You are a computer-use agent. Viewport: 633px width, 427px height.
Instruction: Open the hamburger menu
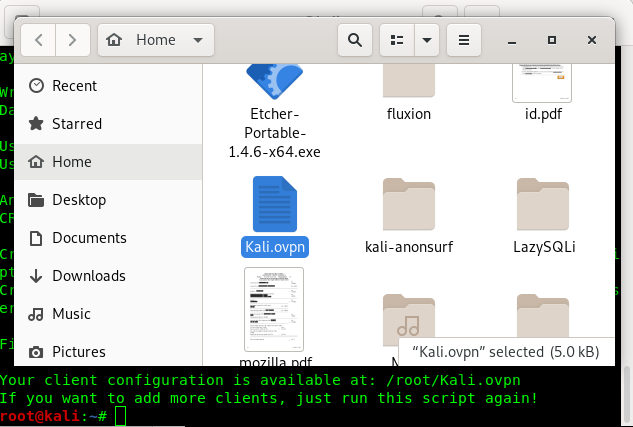tap(464, 40)
